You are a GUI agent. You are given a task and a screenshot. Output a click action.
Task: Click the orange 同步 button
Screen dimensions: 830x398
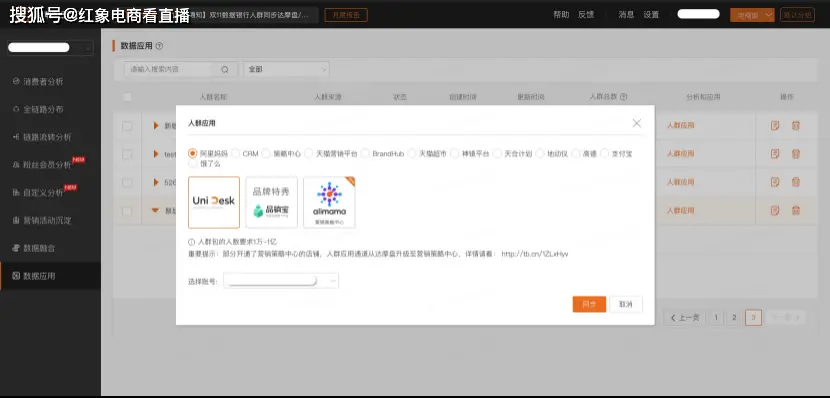coord(589,304)
